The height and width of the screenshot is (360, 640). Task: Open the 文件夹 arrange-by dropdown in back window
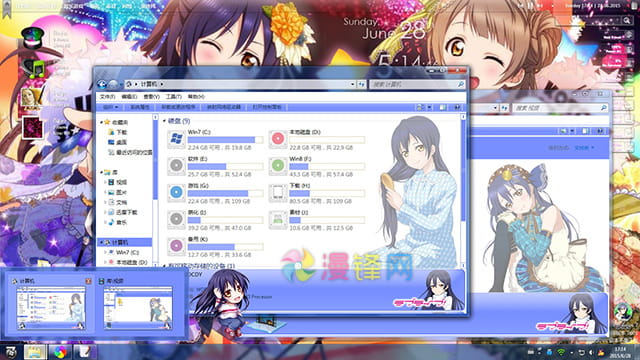pos(584,147)
